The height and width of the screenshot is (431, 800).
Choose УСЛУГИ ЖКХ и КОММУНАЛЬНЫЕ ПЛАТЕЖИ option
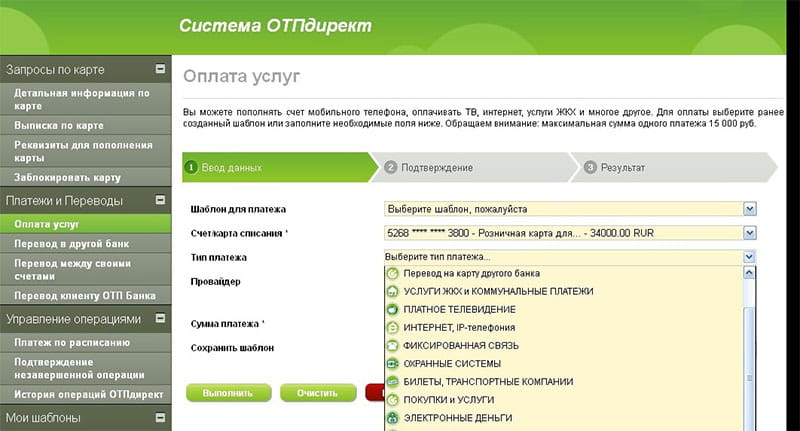click(x=564, y=291)
